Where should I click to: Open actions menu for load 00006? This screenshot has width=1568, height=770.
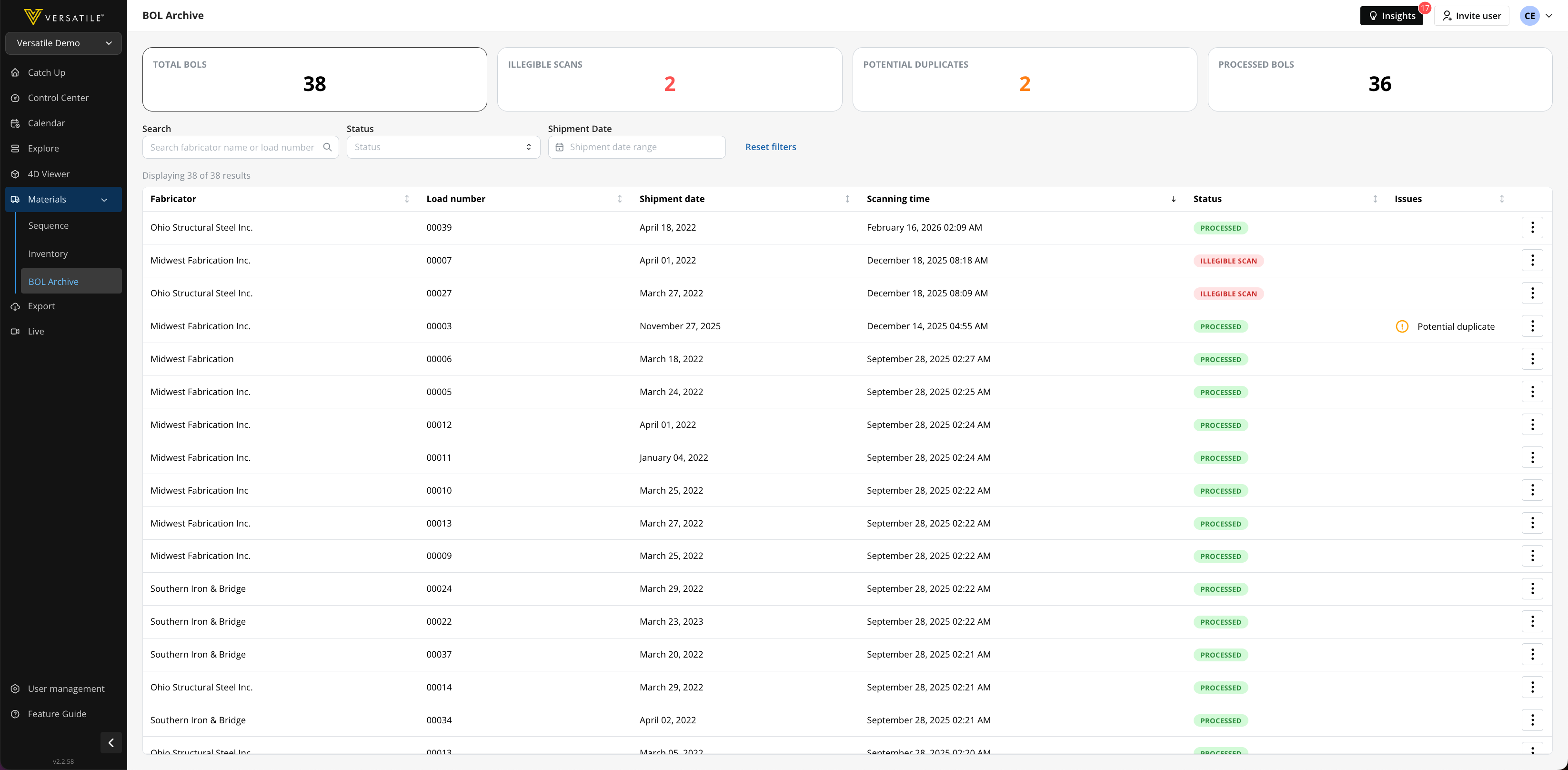pos(1532,359)
